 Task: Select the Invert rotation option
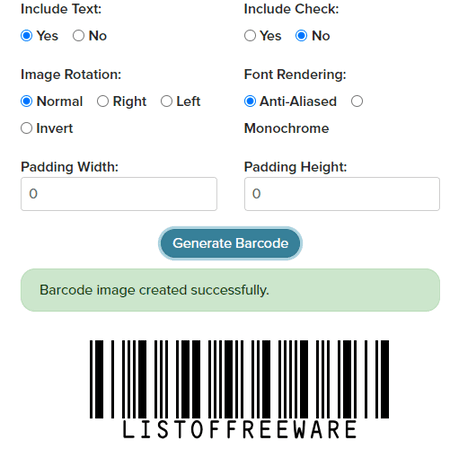26,128
